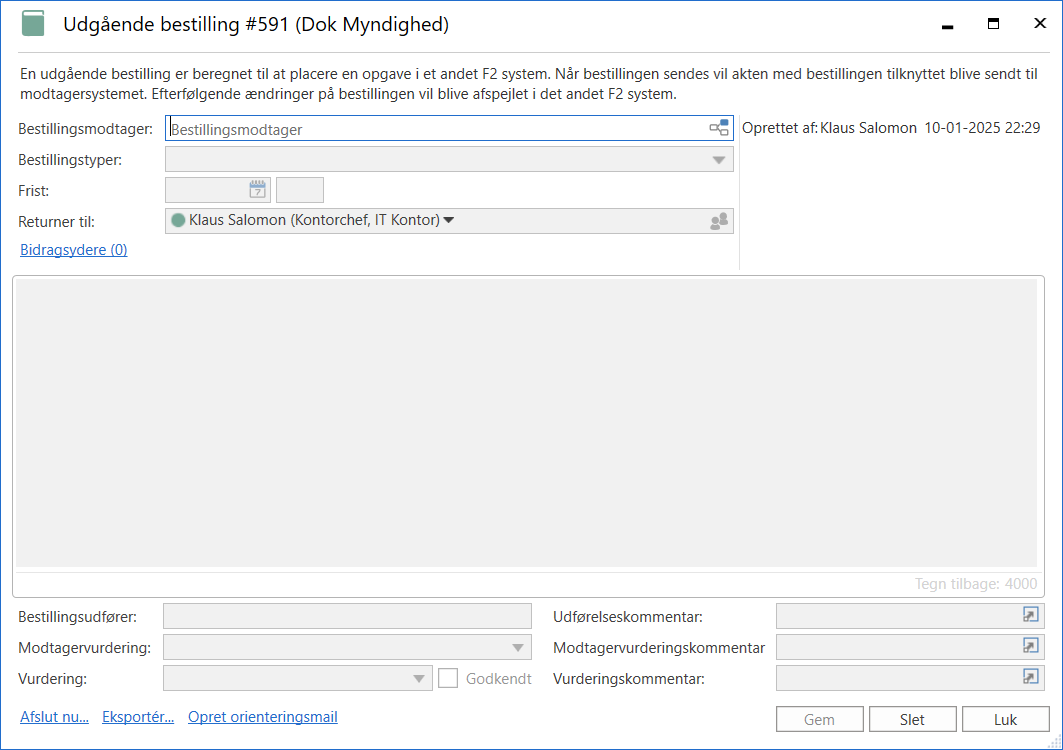
Task: Open the Bestillingstyper dropdown
Action: coord(718,160)
